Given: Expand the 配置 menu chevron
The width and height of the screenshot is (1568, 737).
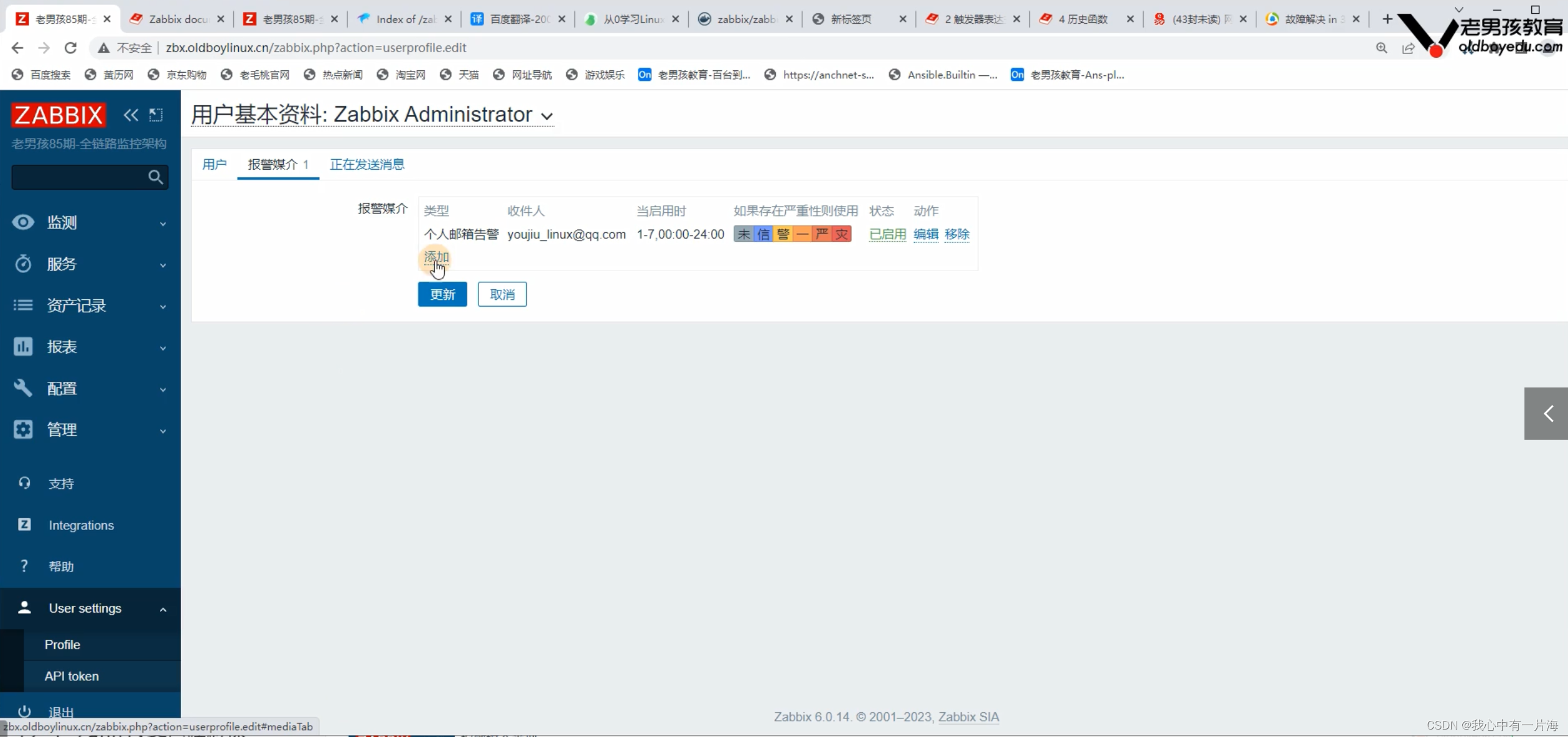Looking at the screenshot, I should (x=163, y=389).
